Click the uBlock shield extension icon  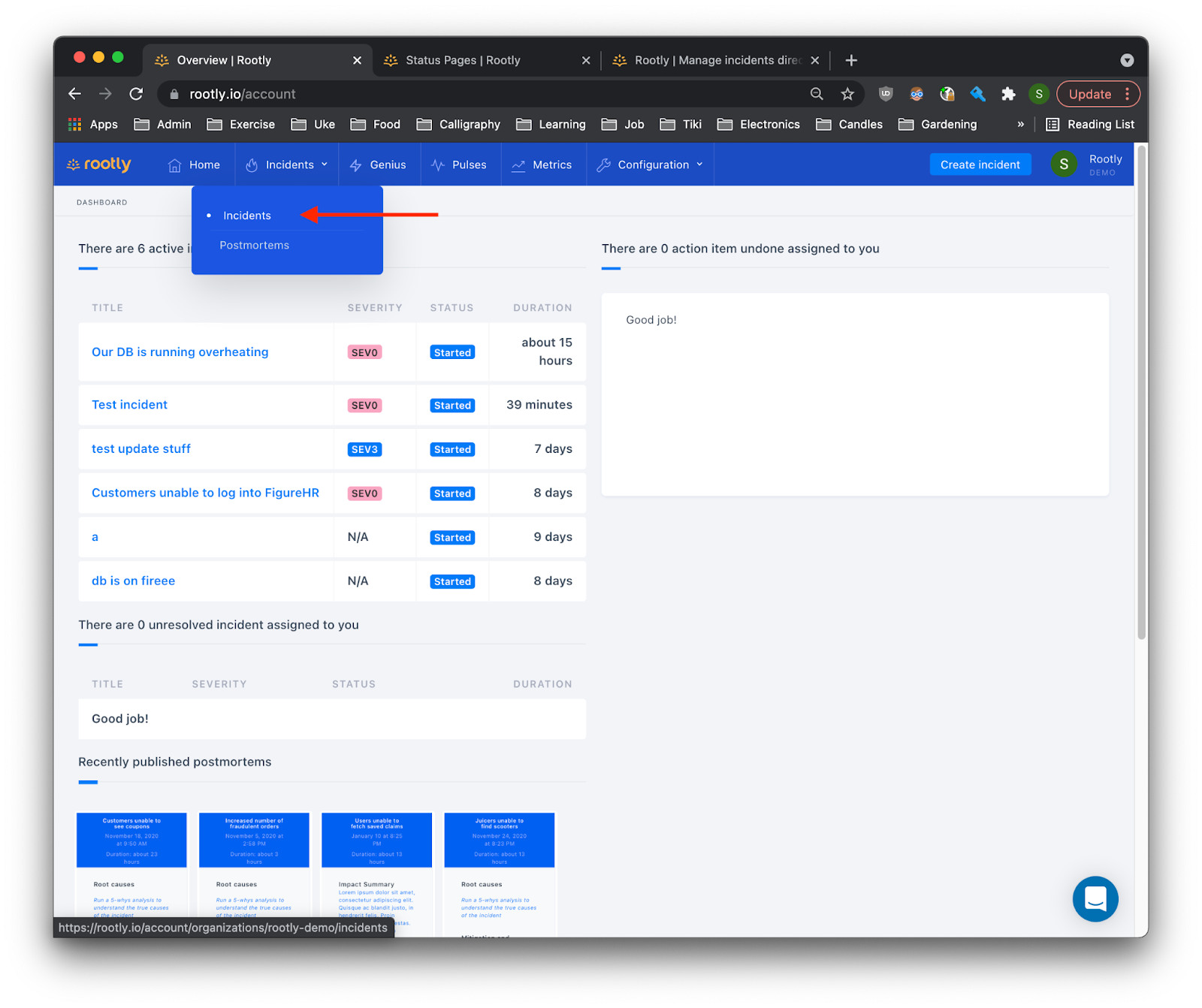tap(886, 94)
